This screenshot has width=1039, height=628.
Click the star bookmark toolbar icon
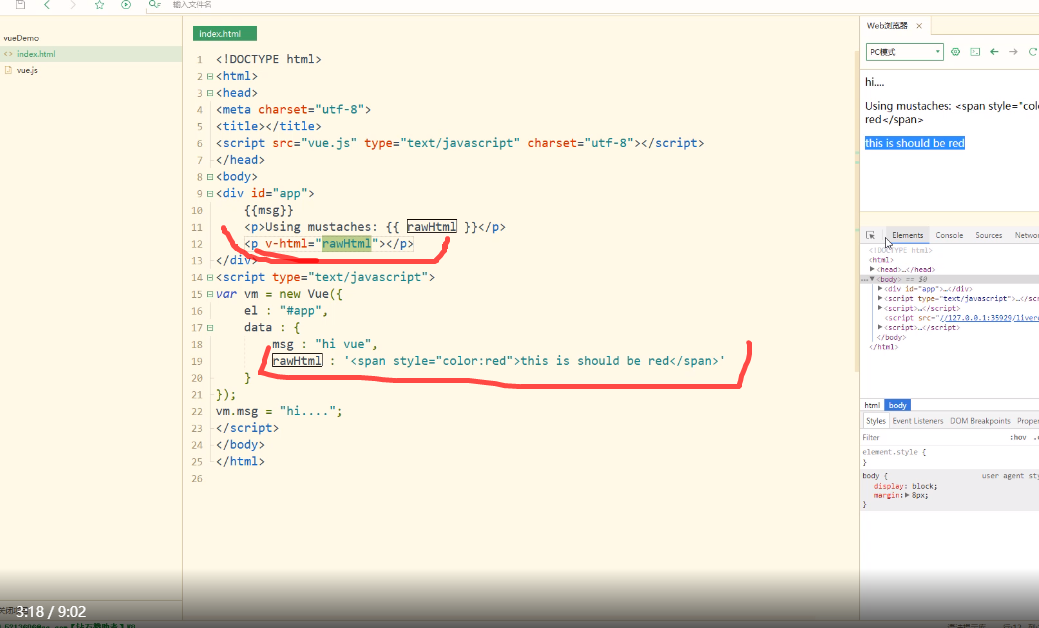[x=99, y=5]
